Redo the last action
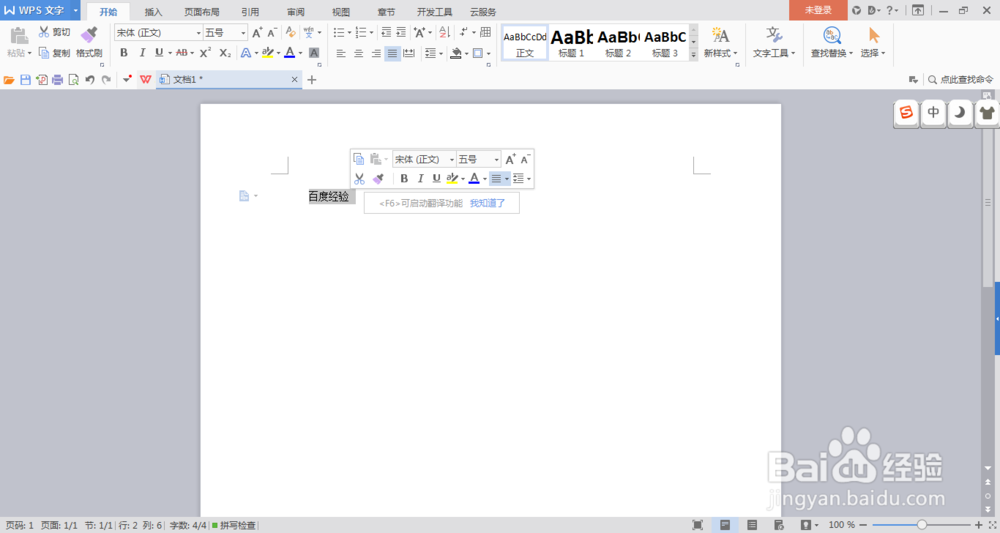The width and height of the screenshot is (1000, 533). (106, 80)
